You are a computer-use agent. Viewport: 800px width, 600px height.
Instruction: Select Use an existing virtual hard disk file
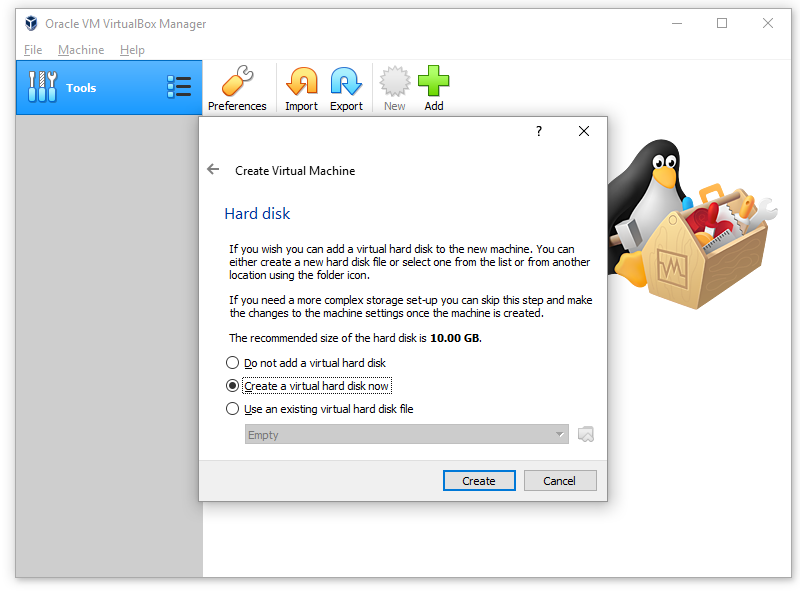tap(233, 409)
